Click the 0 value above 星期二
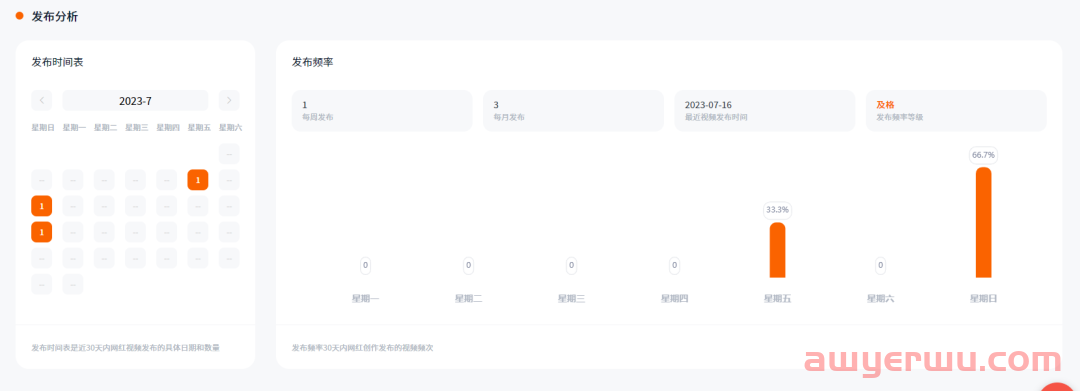 coord(468,265)
